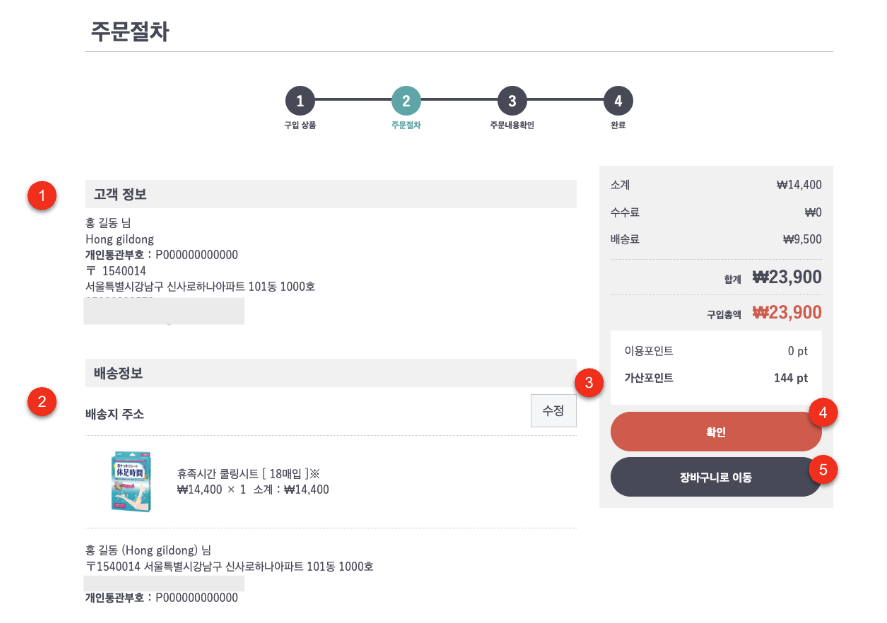Confirm order with red 확인 button
This screenshot has height=623, width=887.
[716, 432]
